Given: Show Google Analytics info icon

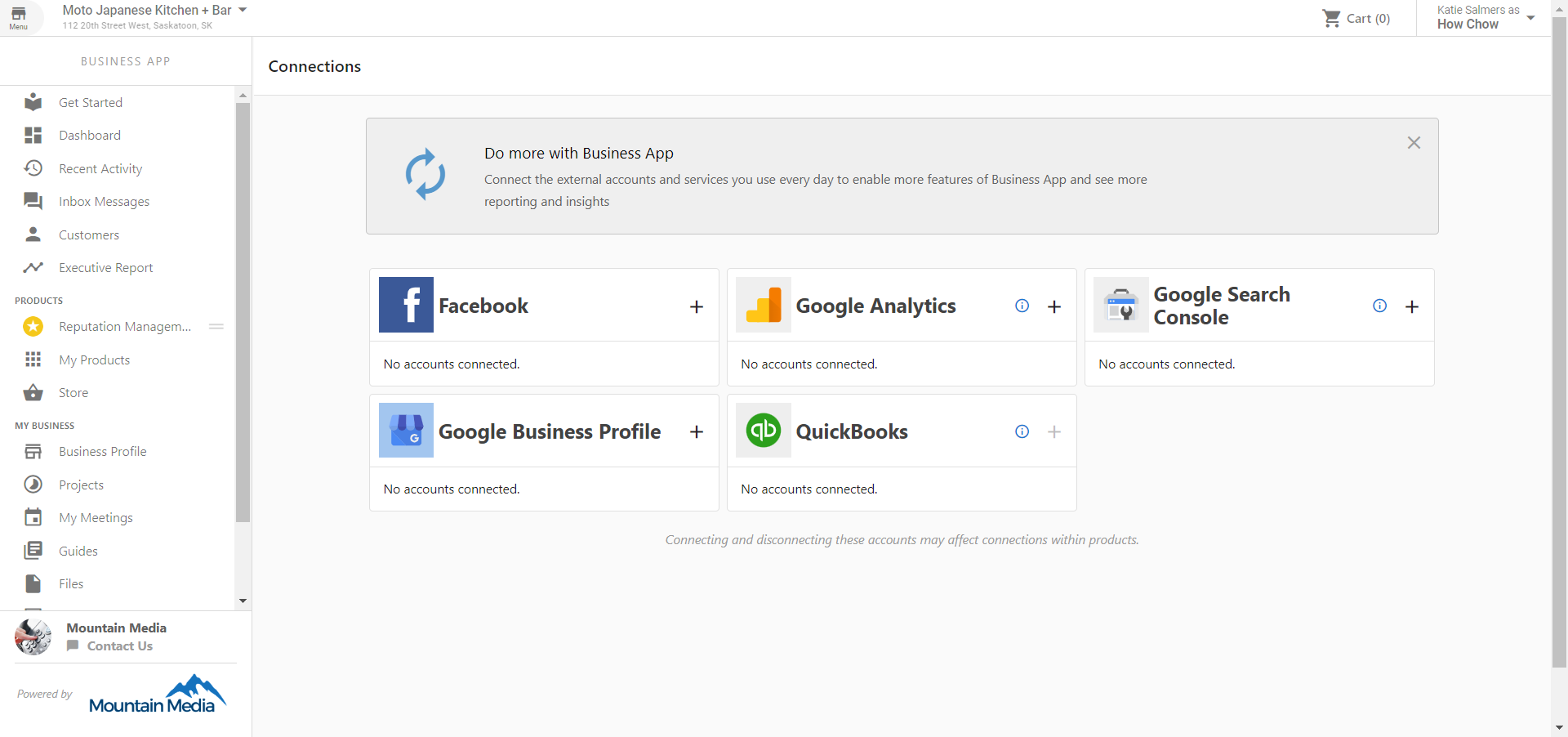Looking at the screenshot, I should pos(1022,306).
